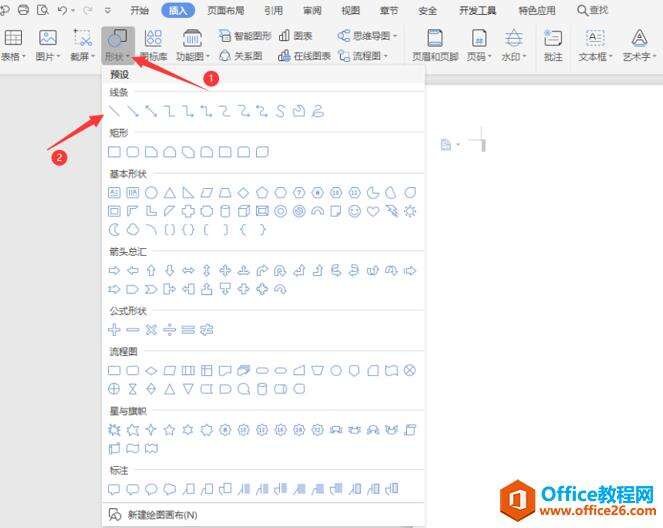663x528 pixels.
Task: Select the flowchart decision diamond
Action: pos(151,371)
